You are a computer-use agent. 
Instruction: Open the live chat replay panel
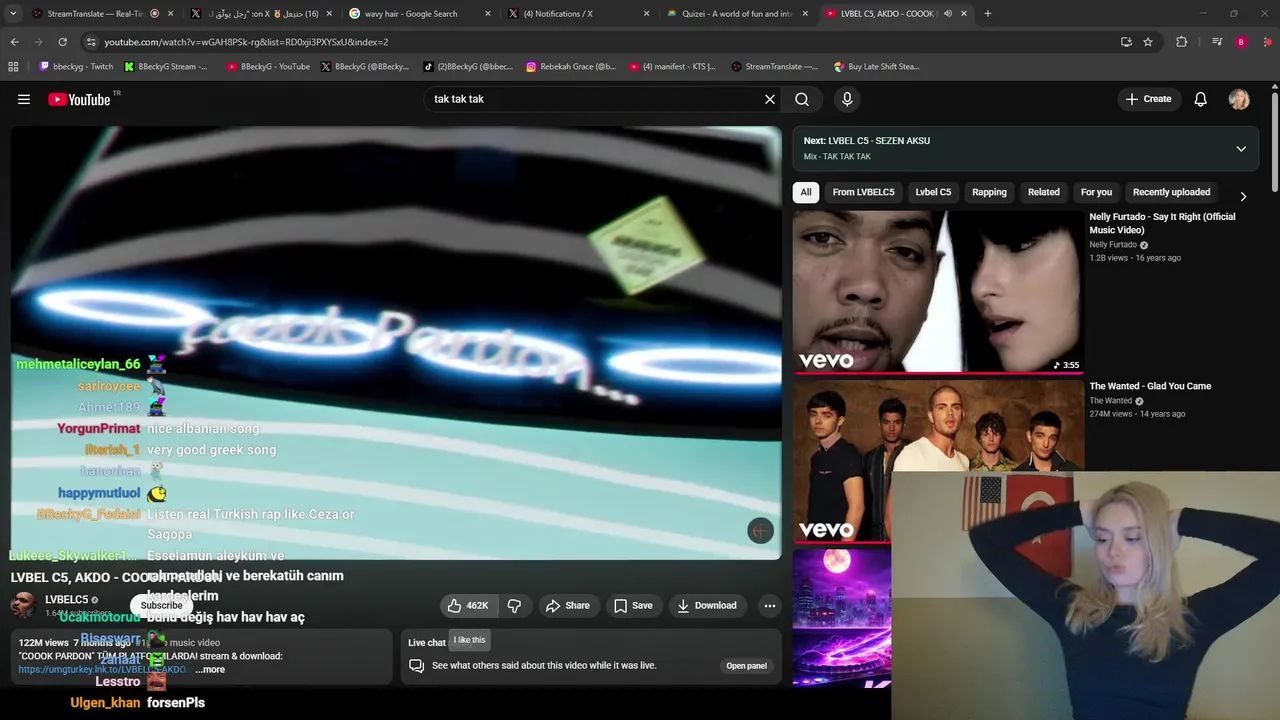pos(746,666)
